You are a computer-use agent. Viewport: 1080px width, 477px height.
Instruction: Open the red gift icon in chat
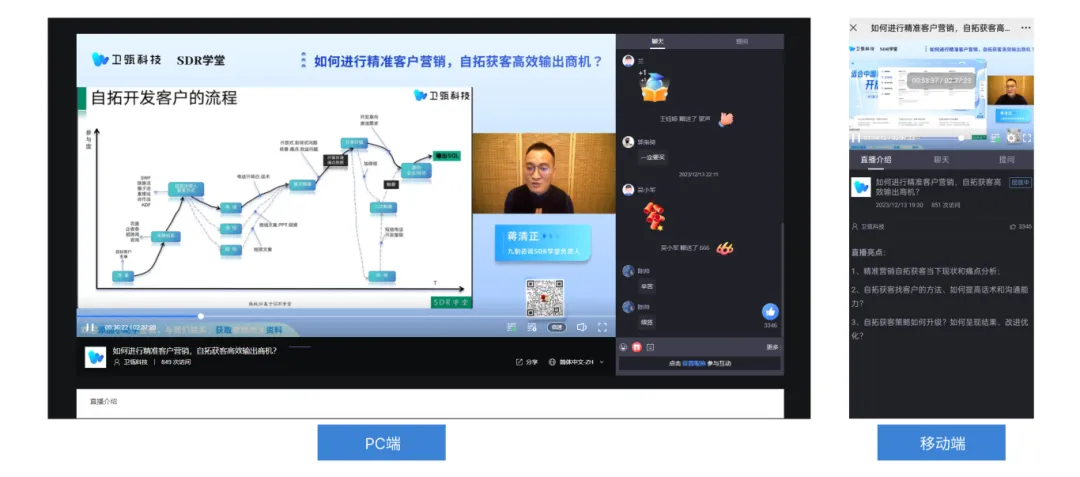click(x=636, y=347)
